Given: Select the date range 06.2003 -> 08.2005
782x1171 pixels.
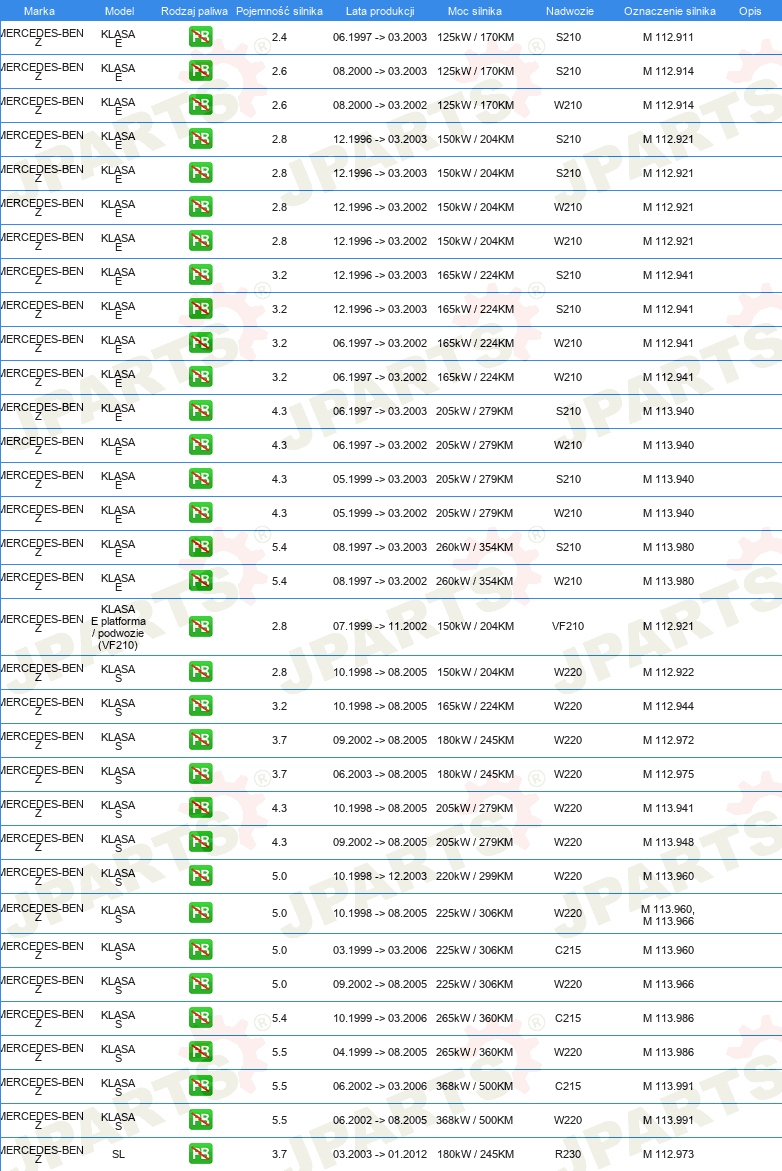Looking at the screenshot, I should 380,774.
